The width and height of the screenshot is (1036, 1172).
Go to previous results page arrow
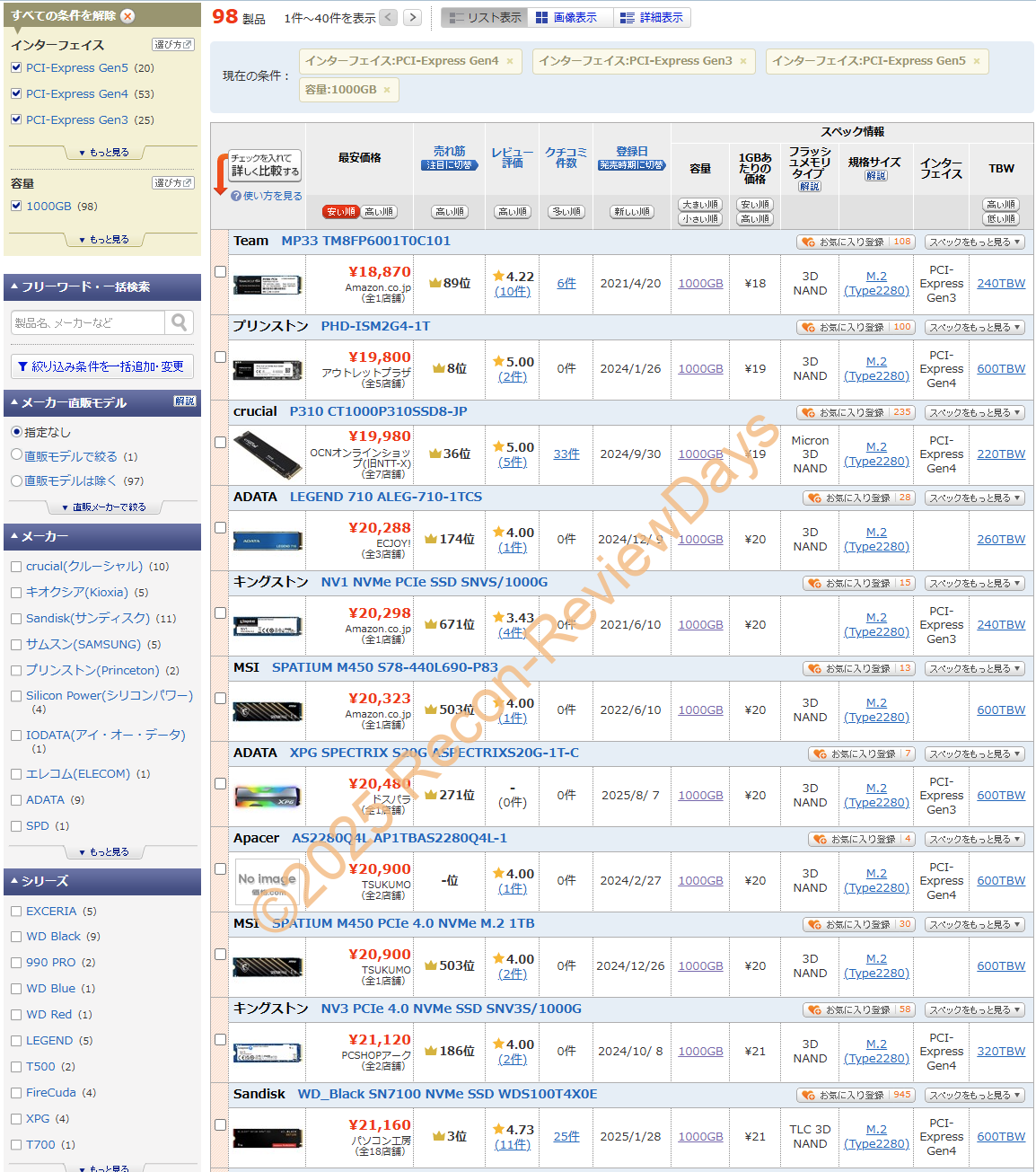tap(389, 17)
